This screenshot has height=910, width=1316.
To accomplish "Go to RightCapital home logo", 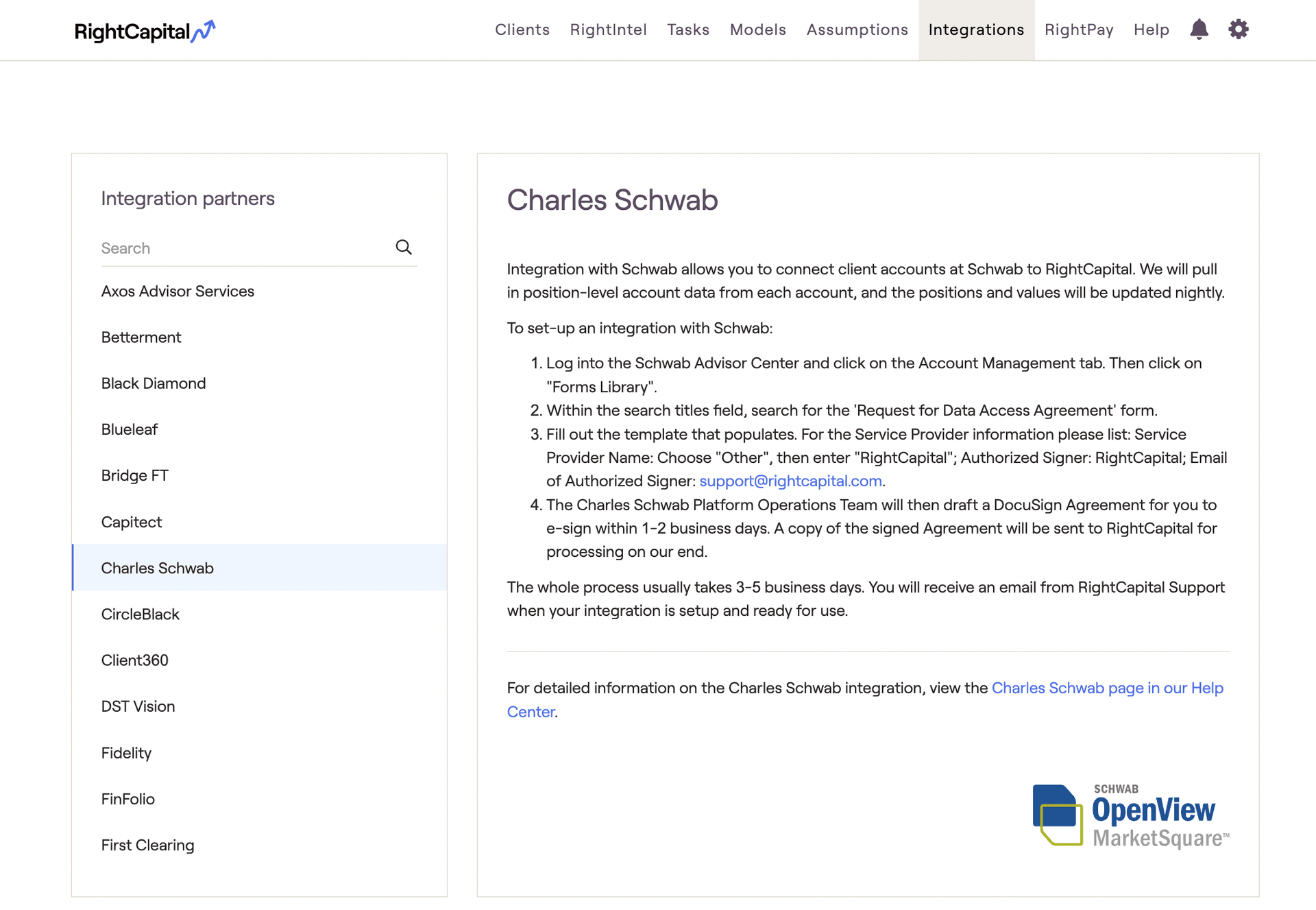I will 145,31.
